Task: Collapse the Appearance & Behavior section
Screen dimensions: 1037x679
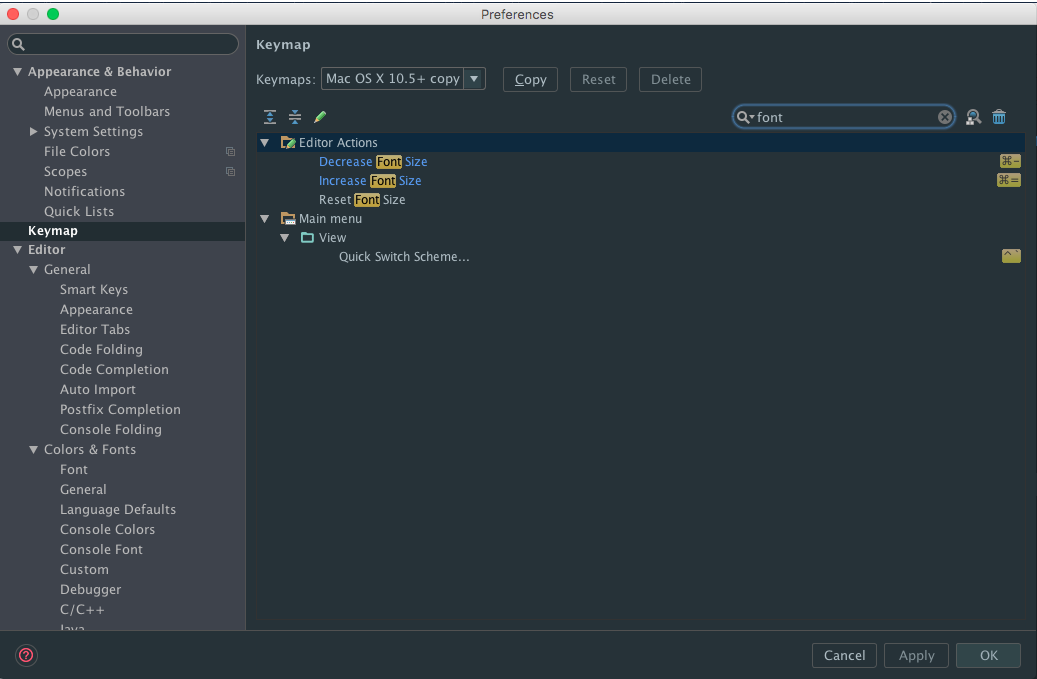Action: (18, 71)
